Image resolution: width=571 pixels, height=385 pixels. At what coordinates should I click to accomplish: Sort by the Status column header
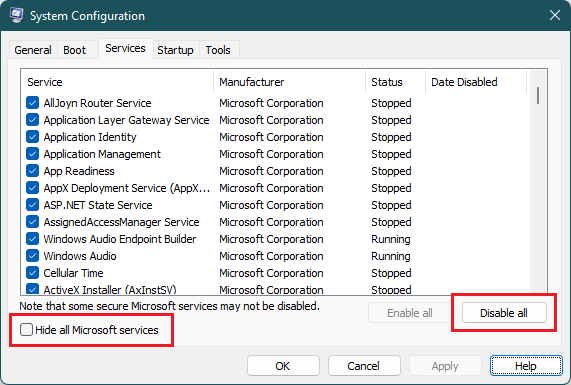pyautogui.click(x=395, y=82)
